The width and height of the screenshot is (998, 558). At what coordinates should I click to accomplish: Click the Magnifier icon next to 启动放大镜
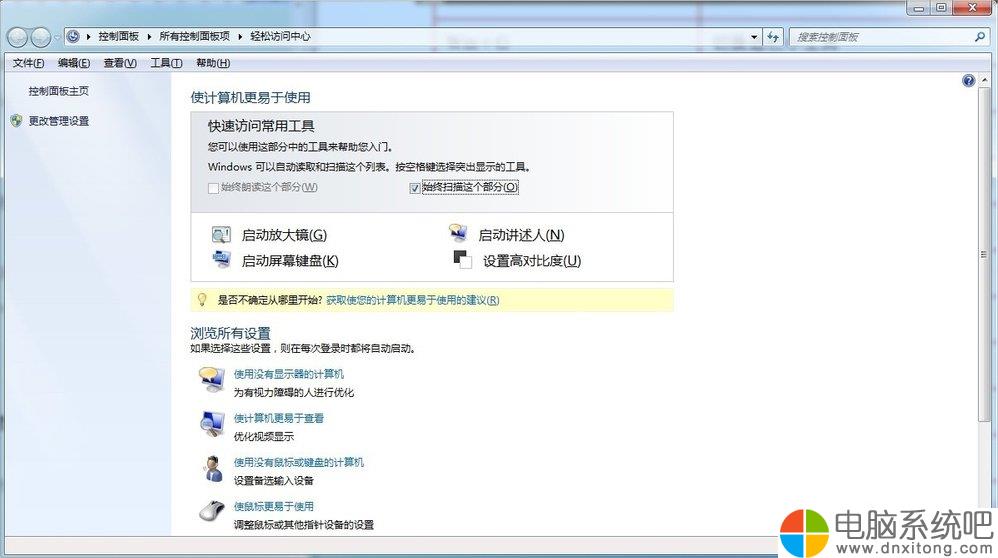click(x=221, y=235)
